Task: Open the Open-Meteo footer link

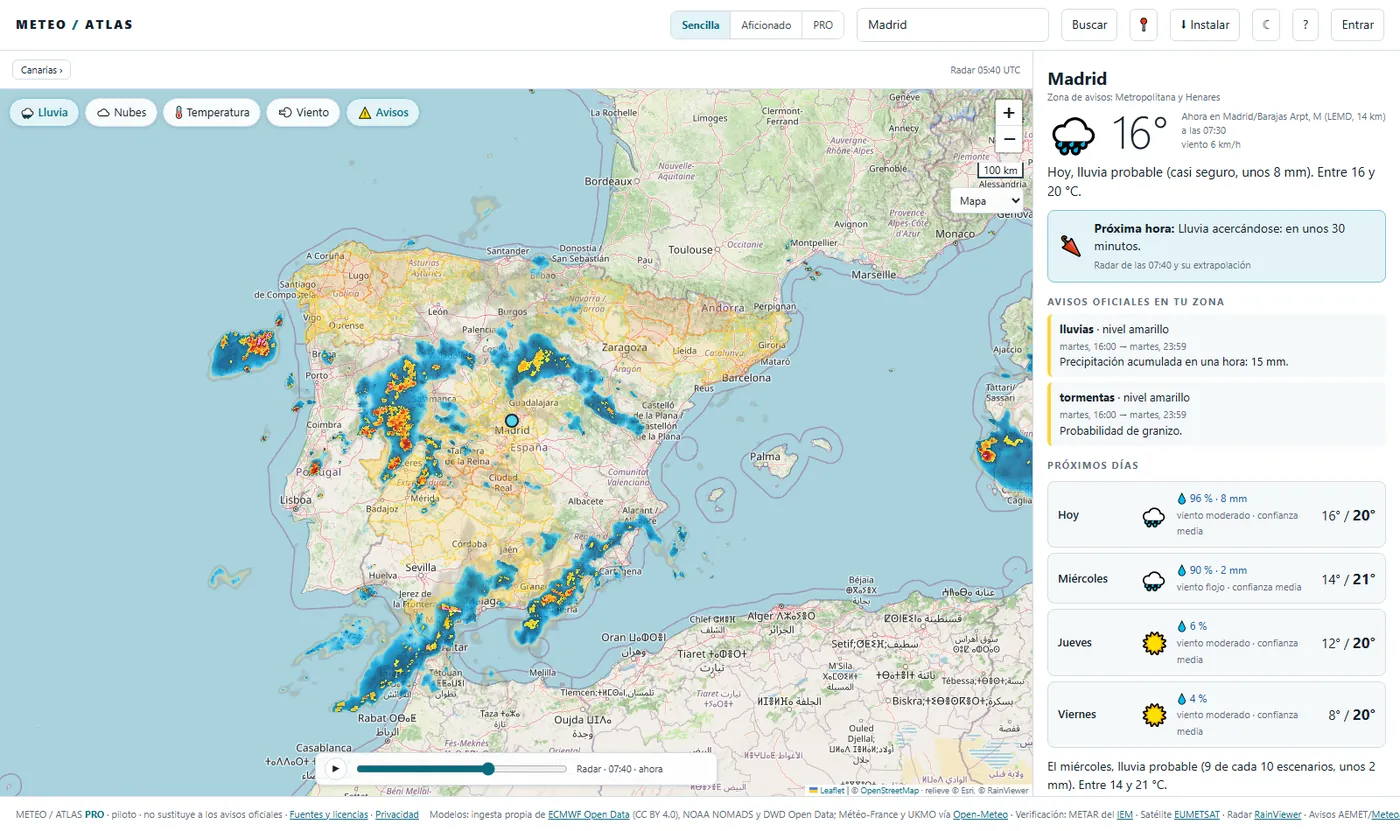Action: 978,815
